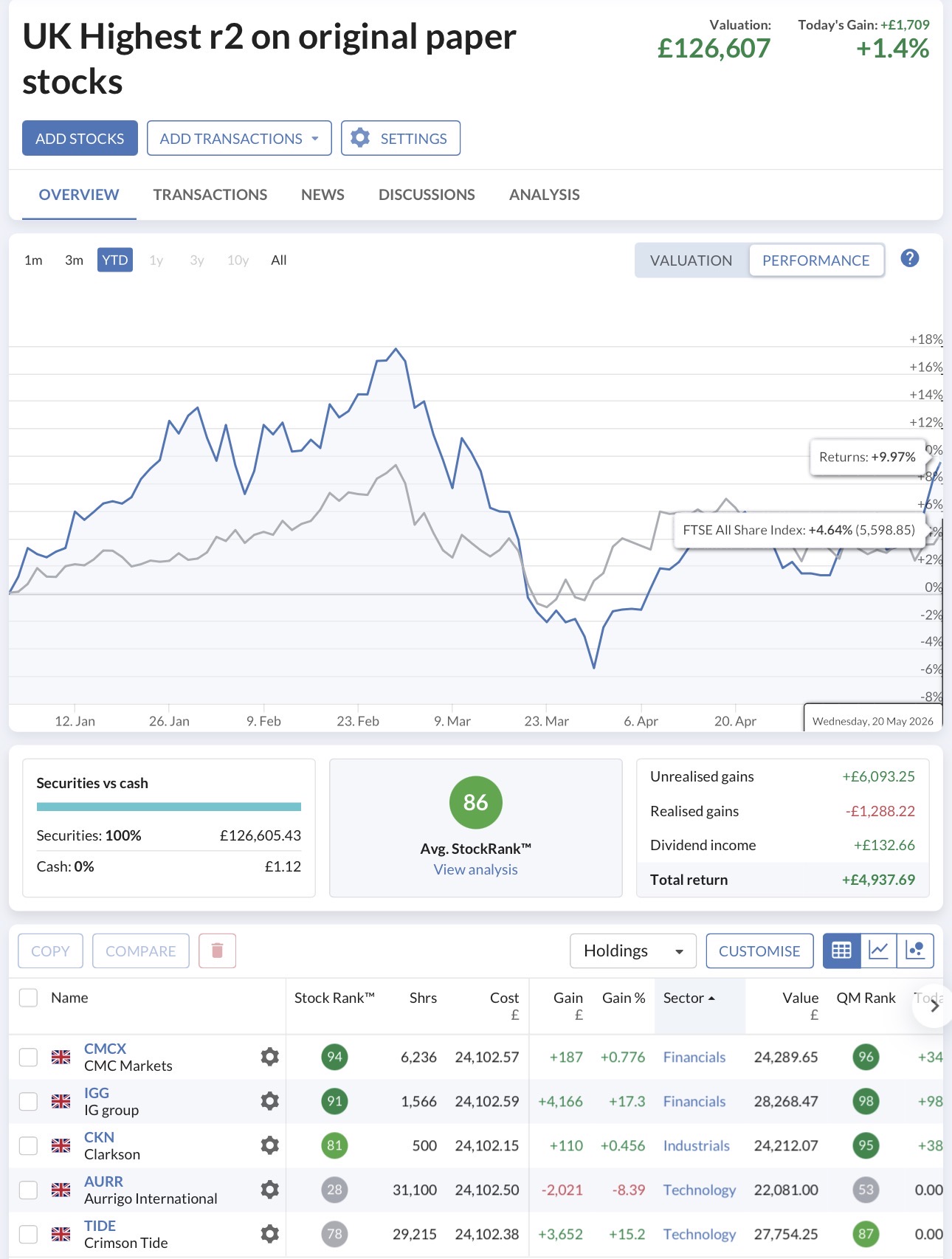Click the IGG QM Rank 98 badge
Image resolution: width=952 pixels, height=1259 pixels.
(866, 1101)
